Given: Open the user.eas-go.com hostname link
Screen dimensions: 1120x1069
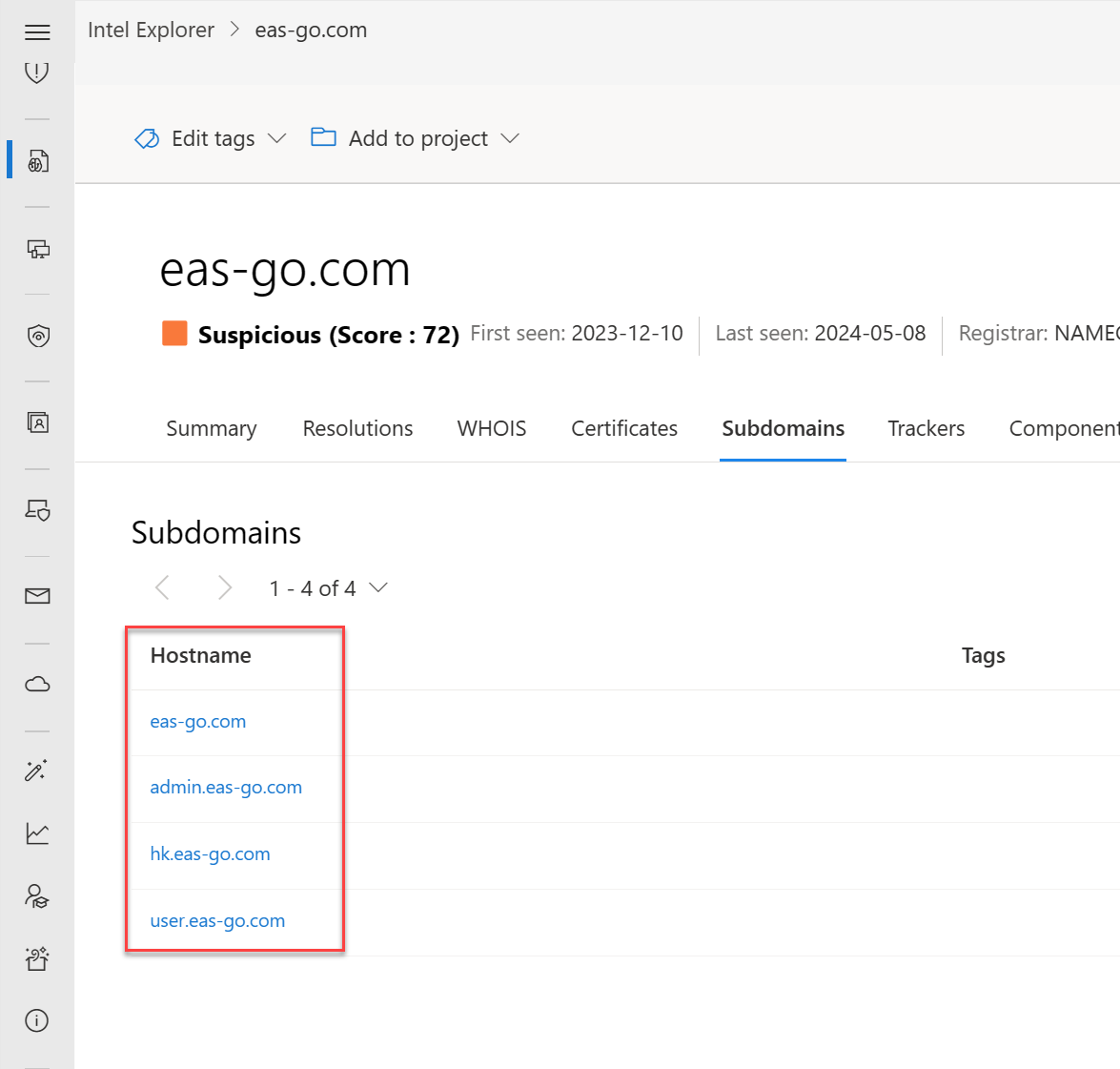Looking at the screenshot, I should (x=217, y=920).
